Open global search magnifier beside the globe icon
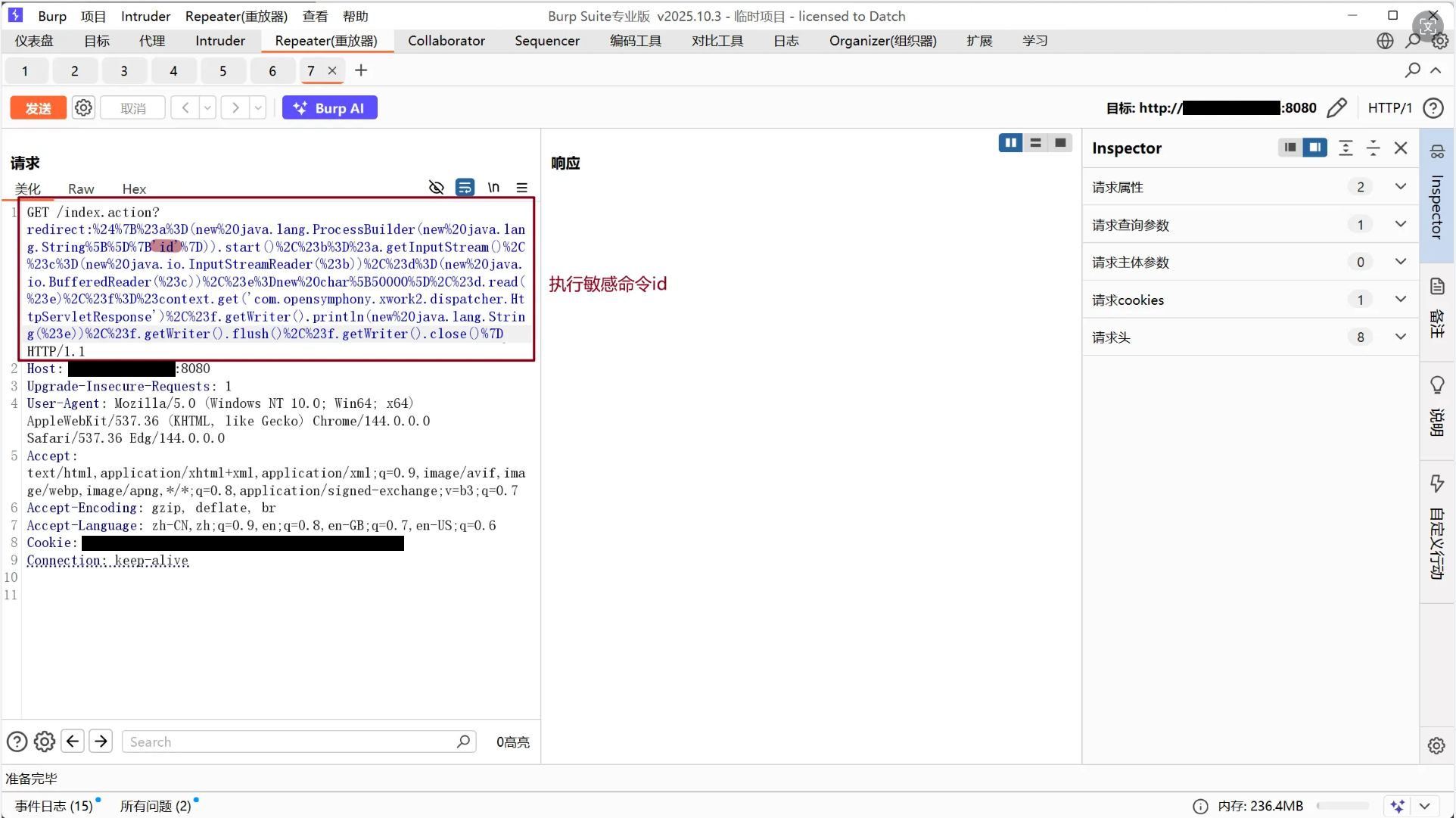This screenshot has height=818, width=1456. pyautogui.click(x=1413, y=41)
